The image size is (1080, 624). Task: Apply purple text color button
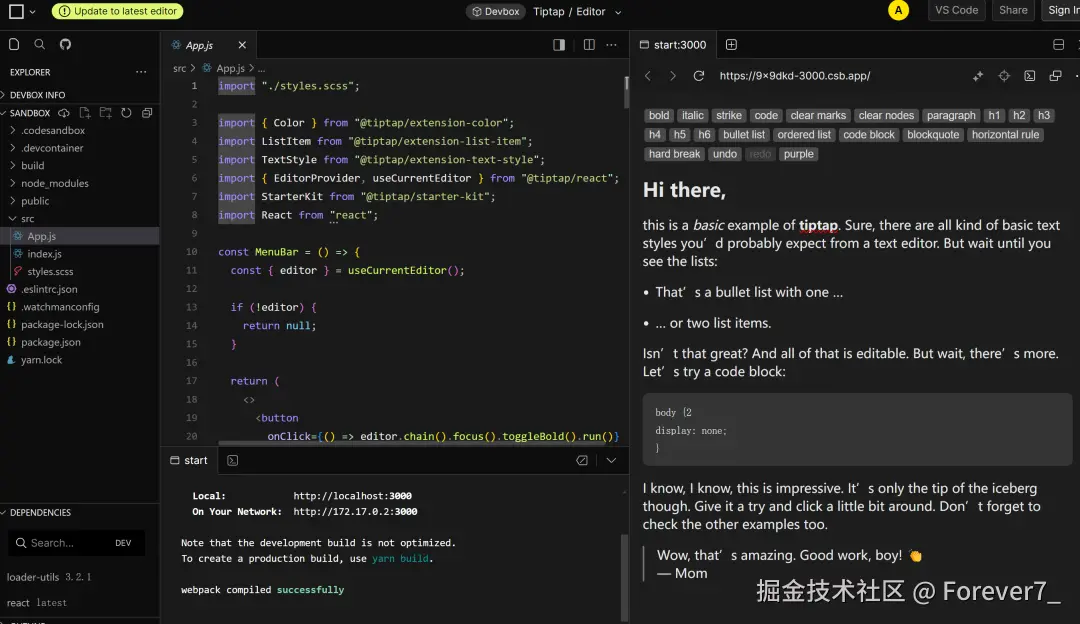pyautogui.click(x=798, y=154)
